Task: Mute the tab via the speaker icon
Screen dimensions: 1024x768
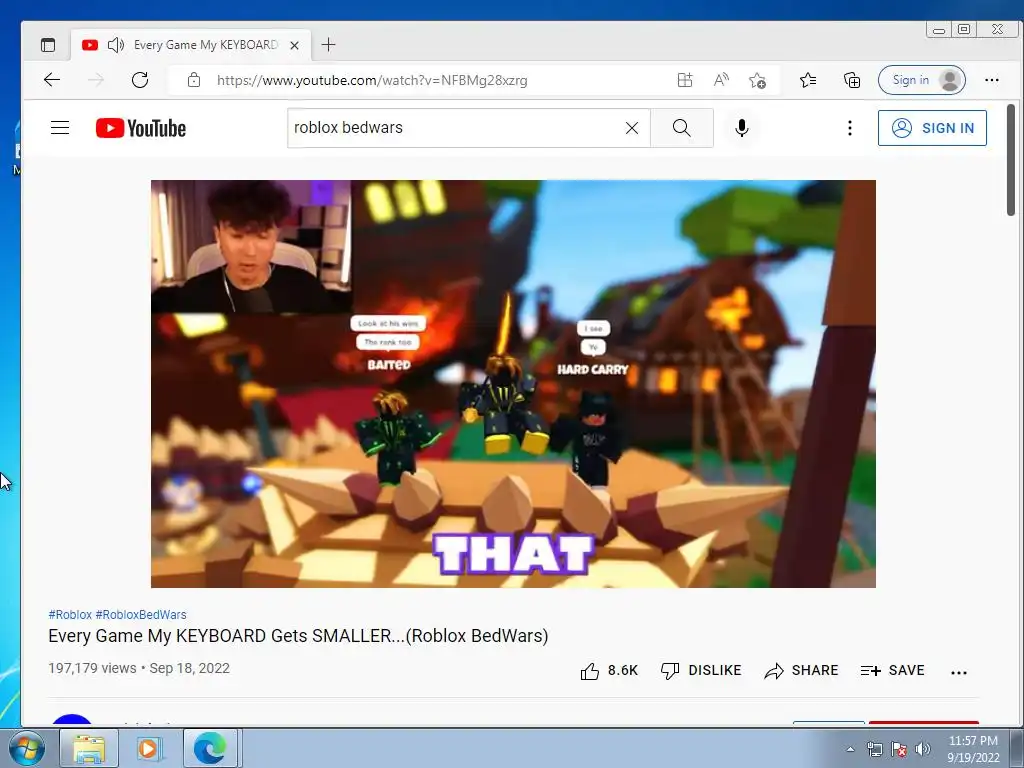Action: pyautogui.click(x=116, y=45)
